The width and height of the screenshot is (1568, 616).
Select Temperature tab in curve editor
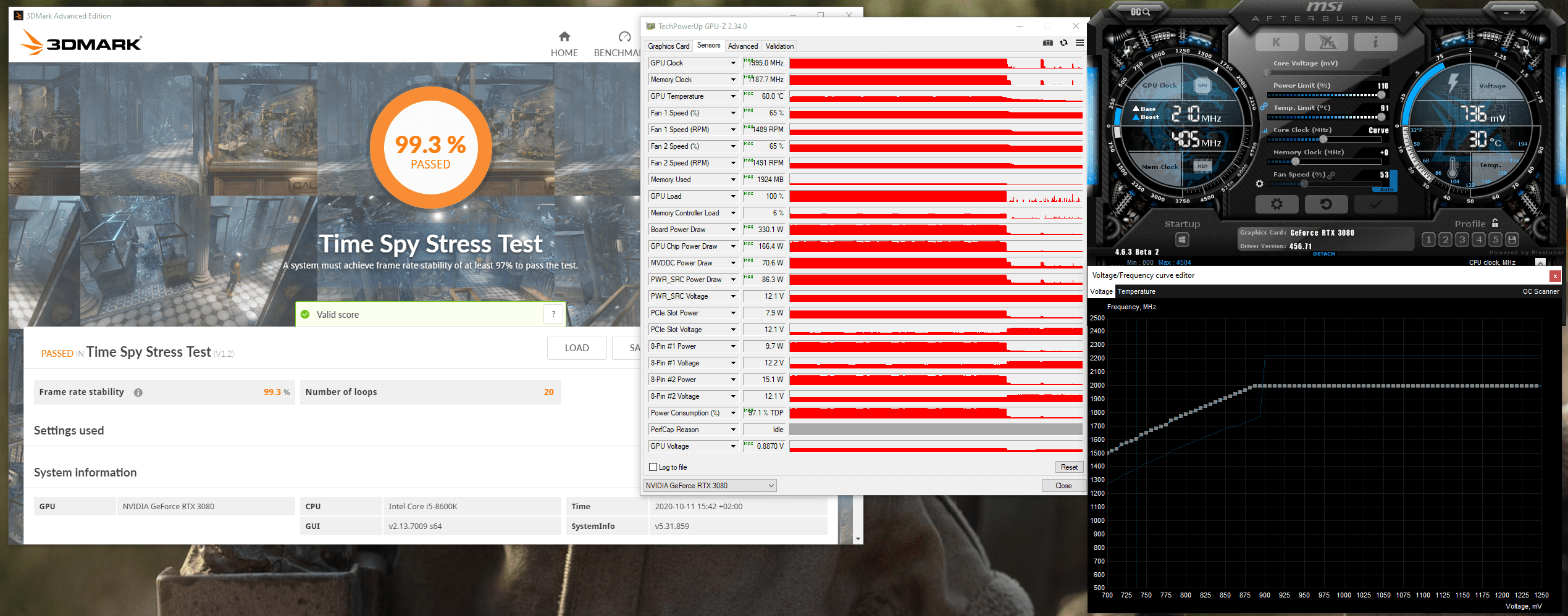pyautogui.click(x=1136, y=291)
